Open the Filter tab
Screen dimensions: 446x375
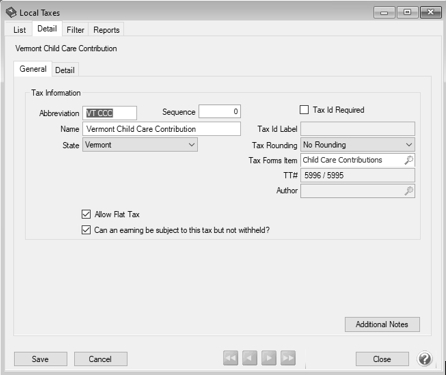click(x=75, y=30)
